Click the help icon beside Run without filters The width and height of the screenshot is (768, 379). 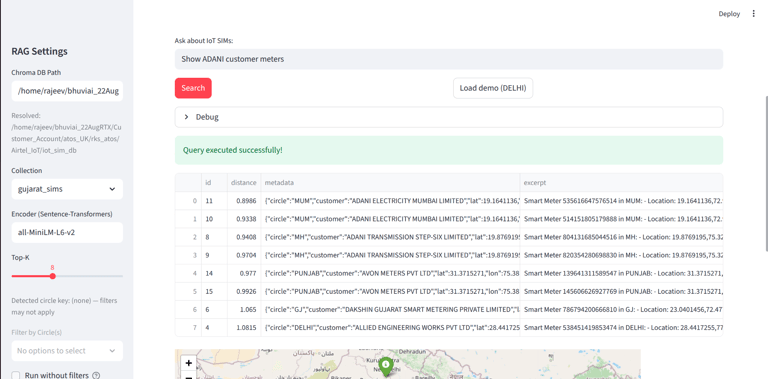[x=96, y=376]
